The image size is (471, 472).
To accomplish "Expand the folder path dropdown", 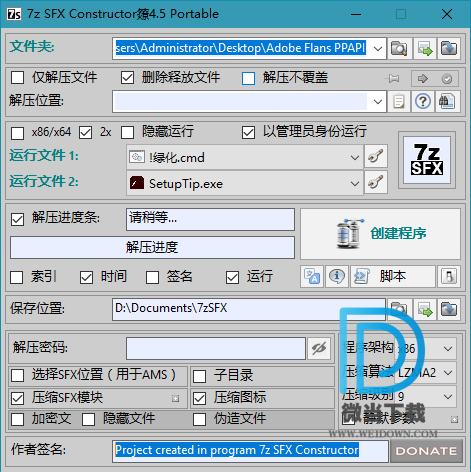I will coord(378,49).
